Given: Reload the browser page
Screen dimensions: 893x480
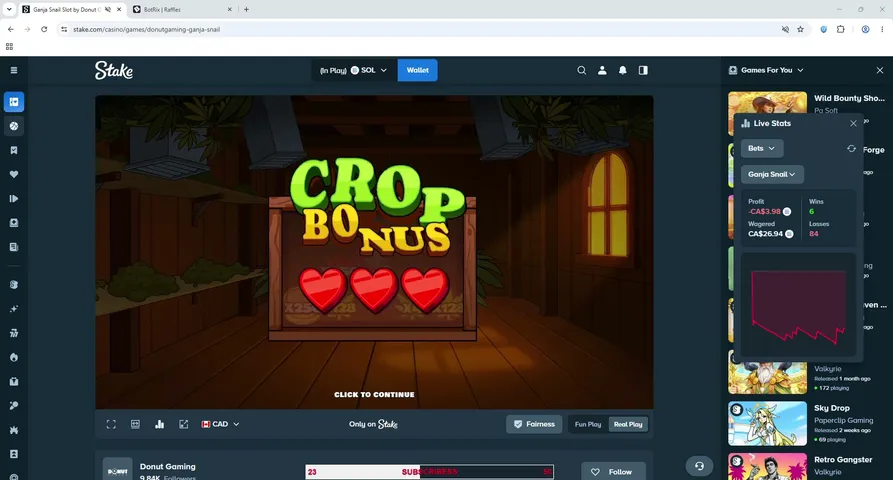Looking at the screenshot, I should click(x=44, y=29).
